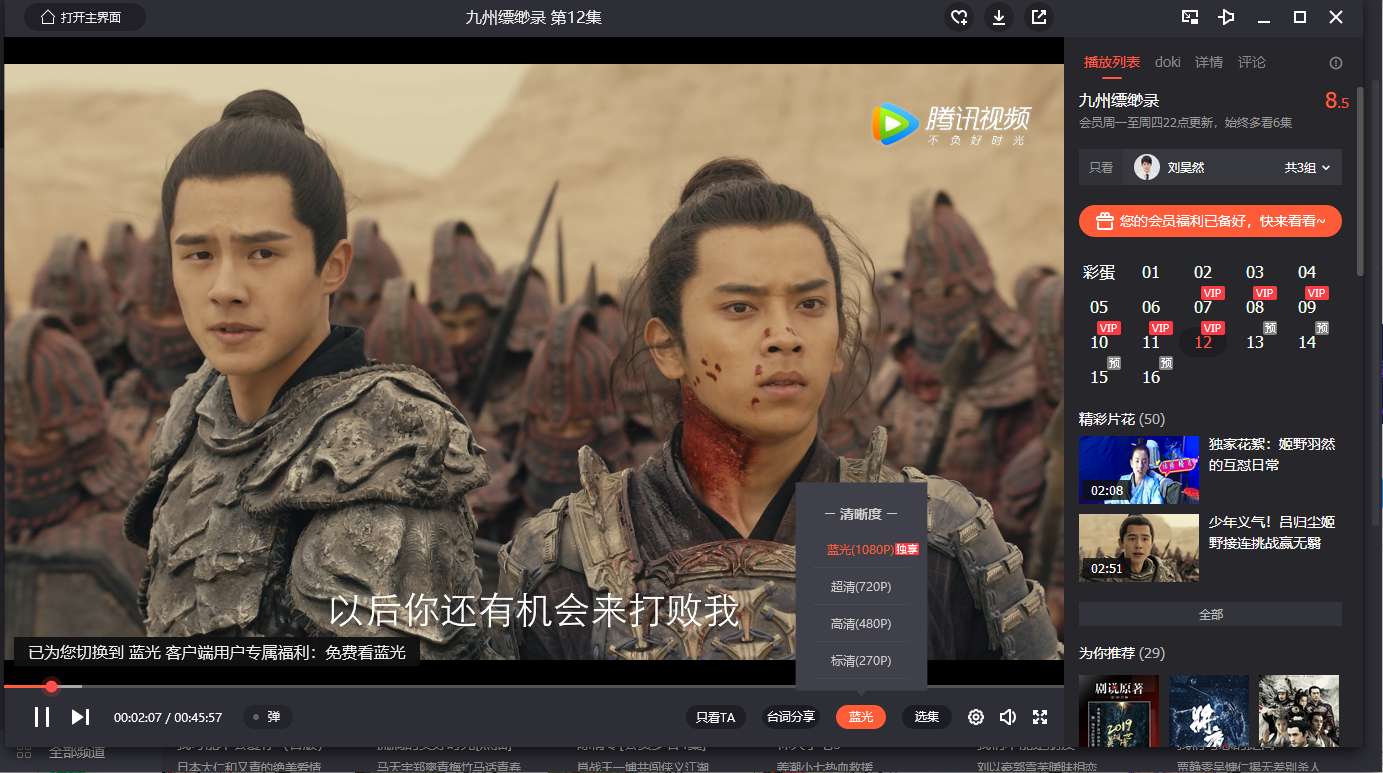Select episode 16
The width and height of the screenshot is (1383, 773).
point(1151,377)
